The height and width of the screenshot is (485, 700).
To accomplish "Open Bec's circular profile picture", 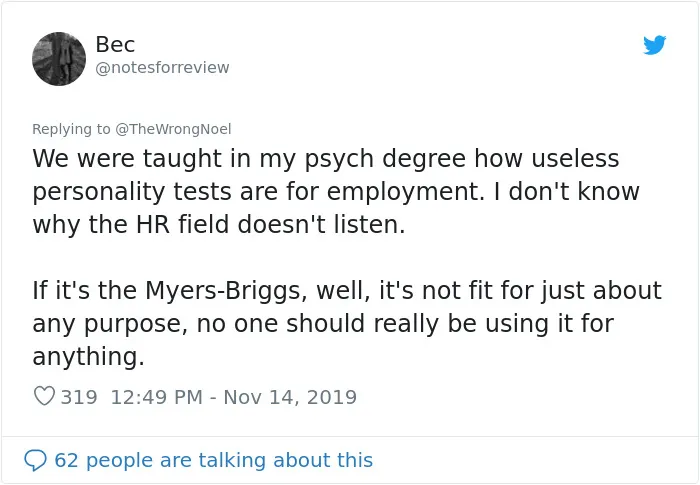I will pyautogui.click(x=59, y=59).
